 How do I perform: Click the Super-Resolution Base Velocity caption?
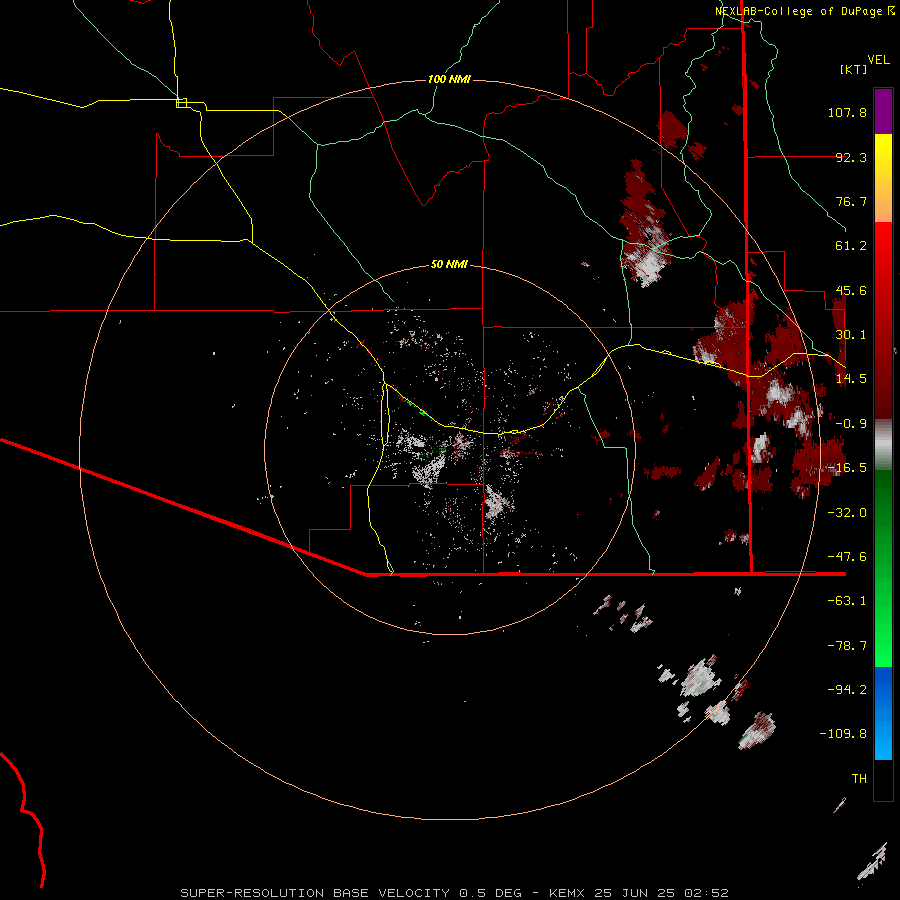(454, 893)
